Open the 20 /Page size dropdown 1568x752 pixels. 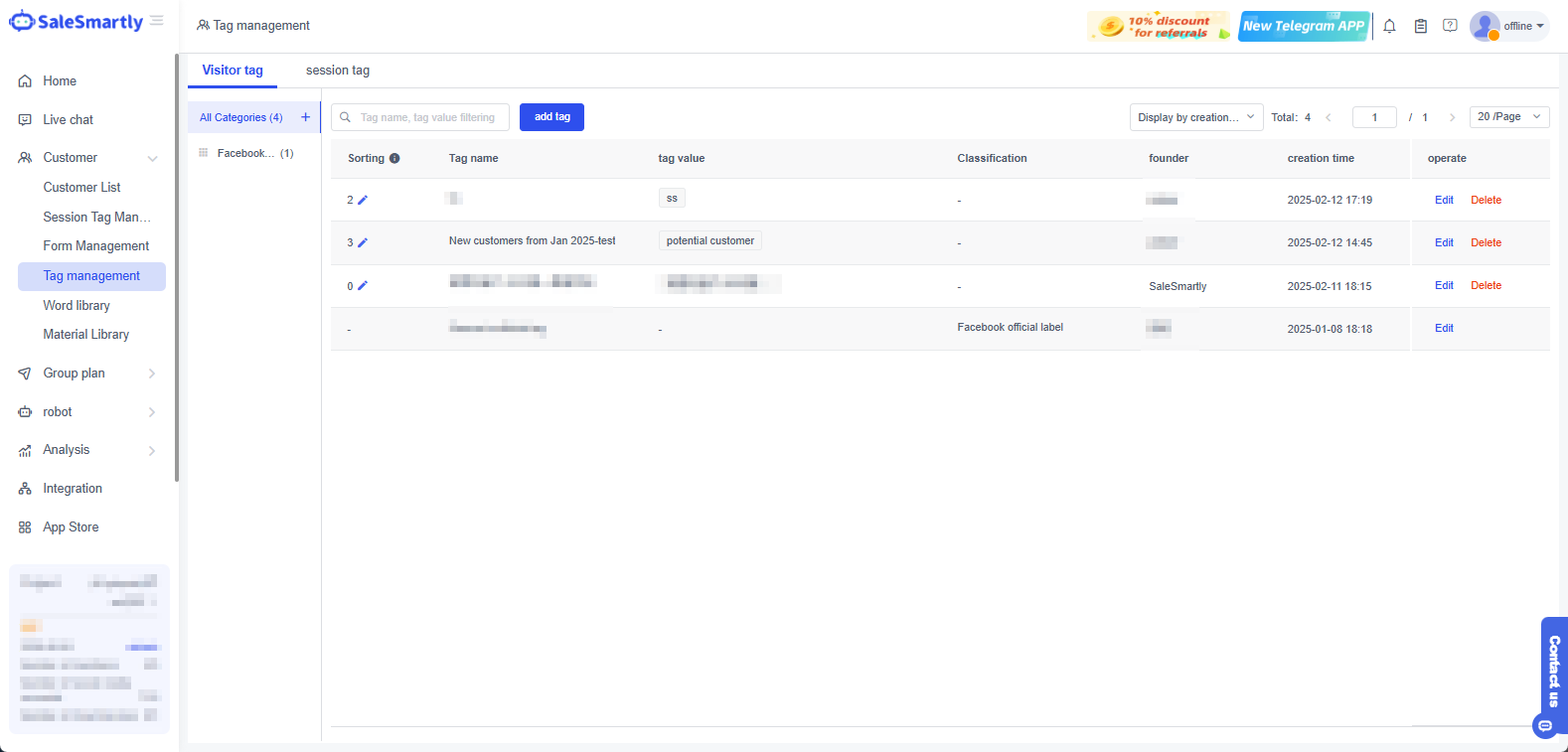(1508, 117)
